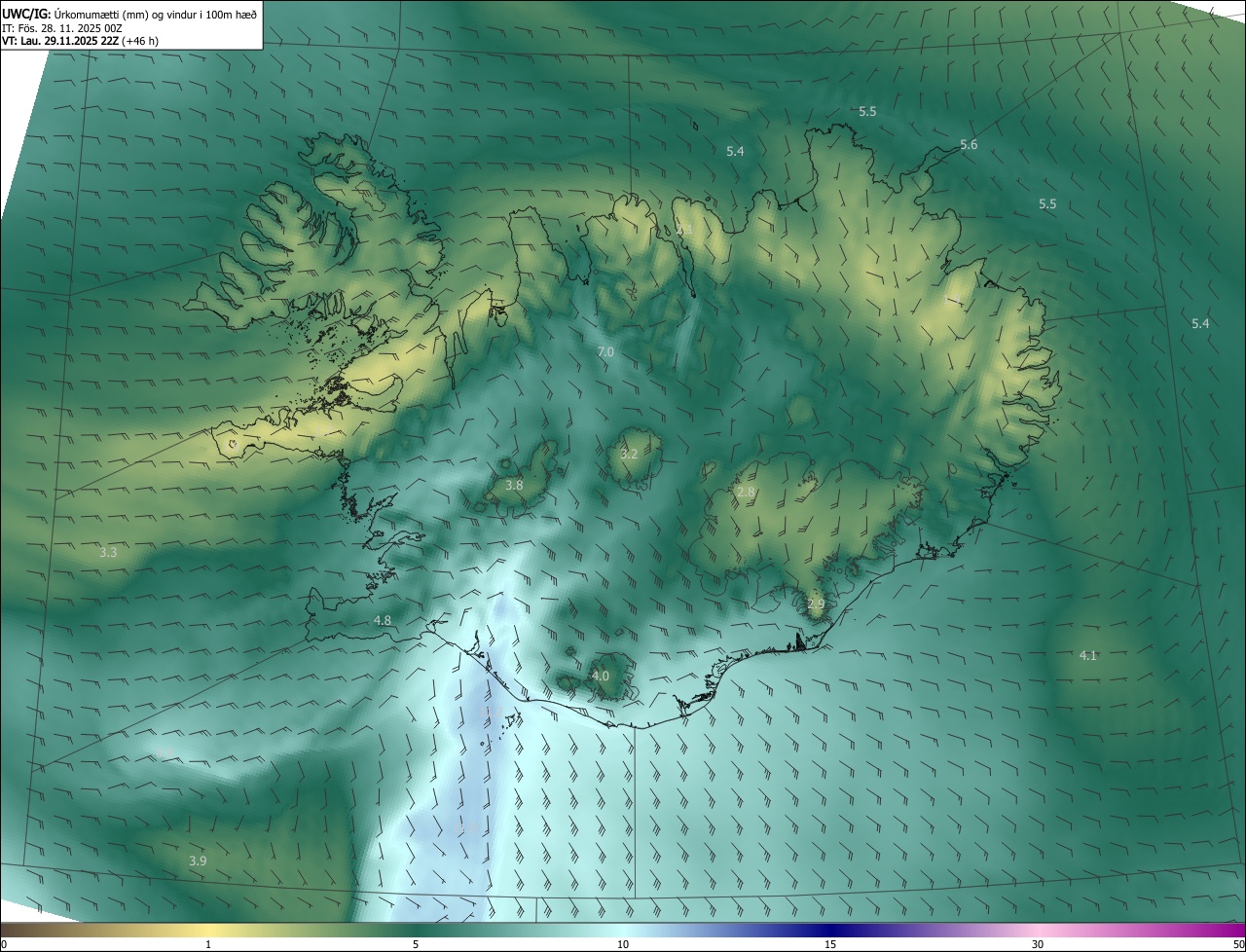Click the color scale tick labeled 50
The height and width of the screenshot is (952, 1246).
point(1238,945)
